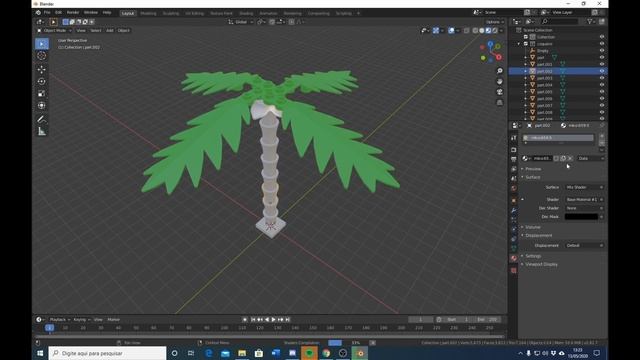640x360 pixels.
Task: Open the Surface Mix Shader dropdown
Action: [584, 187]
